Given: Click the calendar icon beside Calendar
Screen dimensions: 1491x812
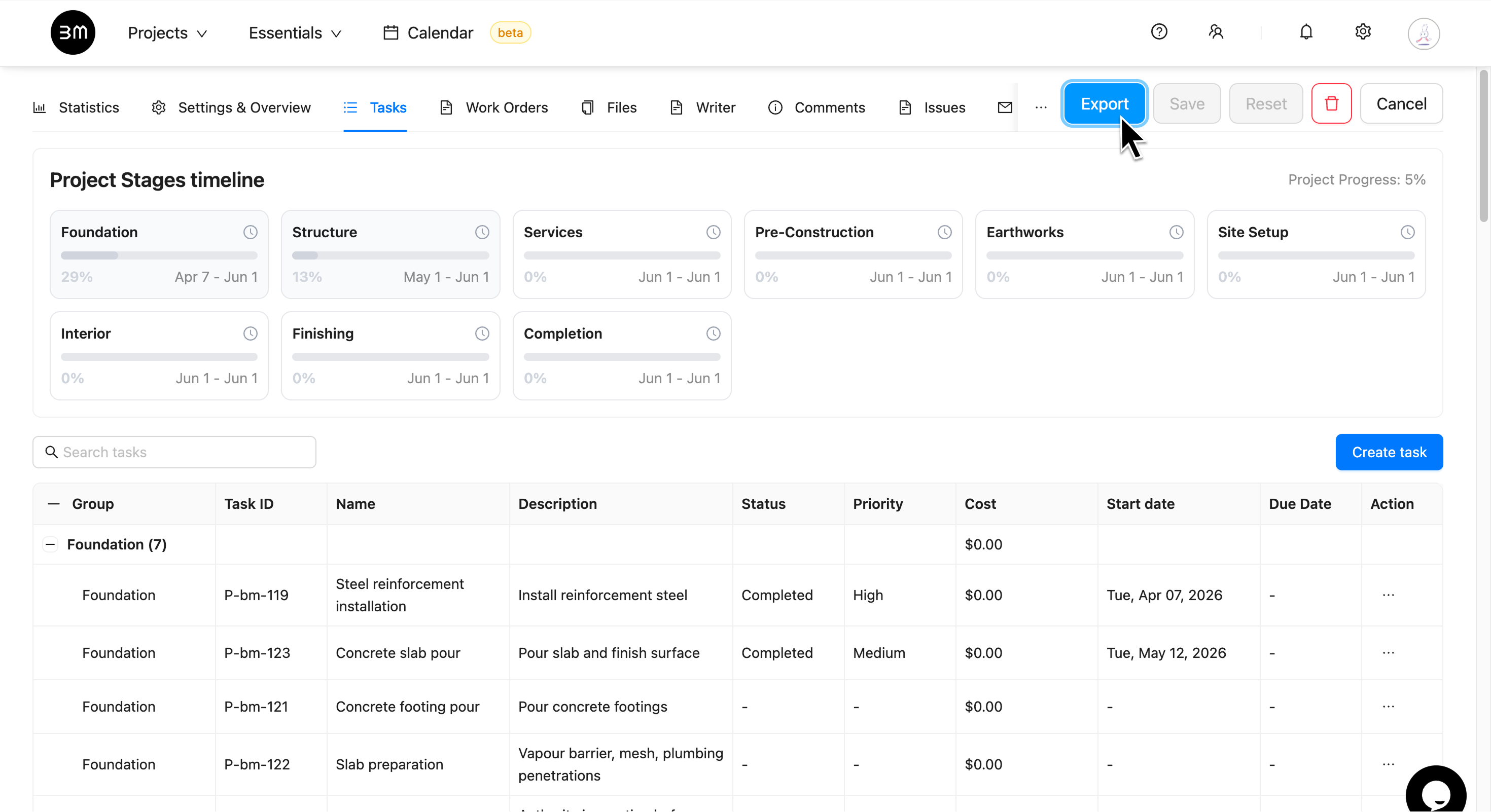Looking at the screenshot, I should [390, 32].
